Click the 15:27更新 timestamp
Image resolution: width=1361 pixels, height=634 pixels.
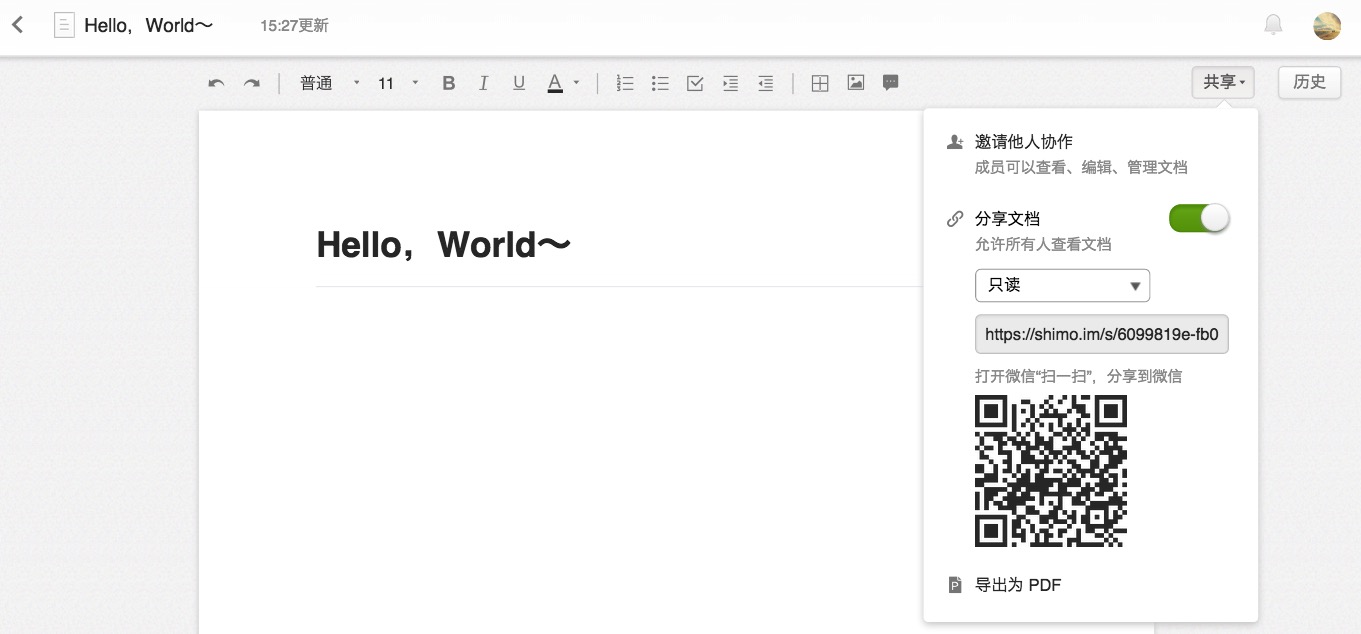pyautogui.click(x=295, y=26)
